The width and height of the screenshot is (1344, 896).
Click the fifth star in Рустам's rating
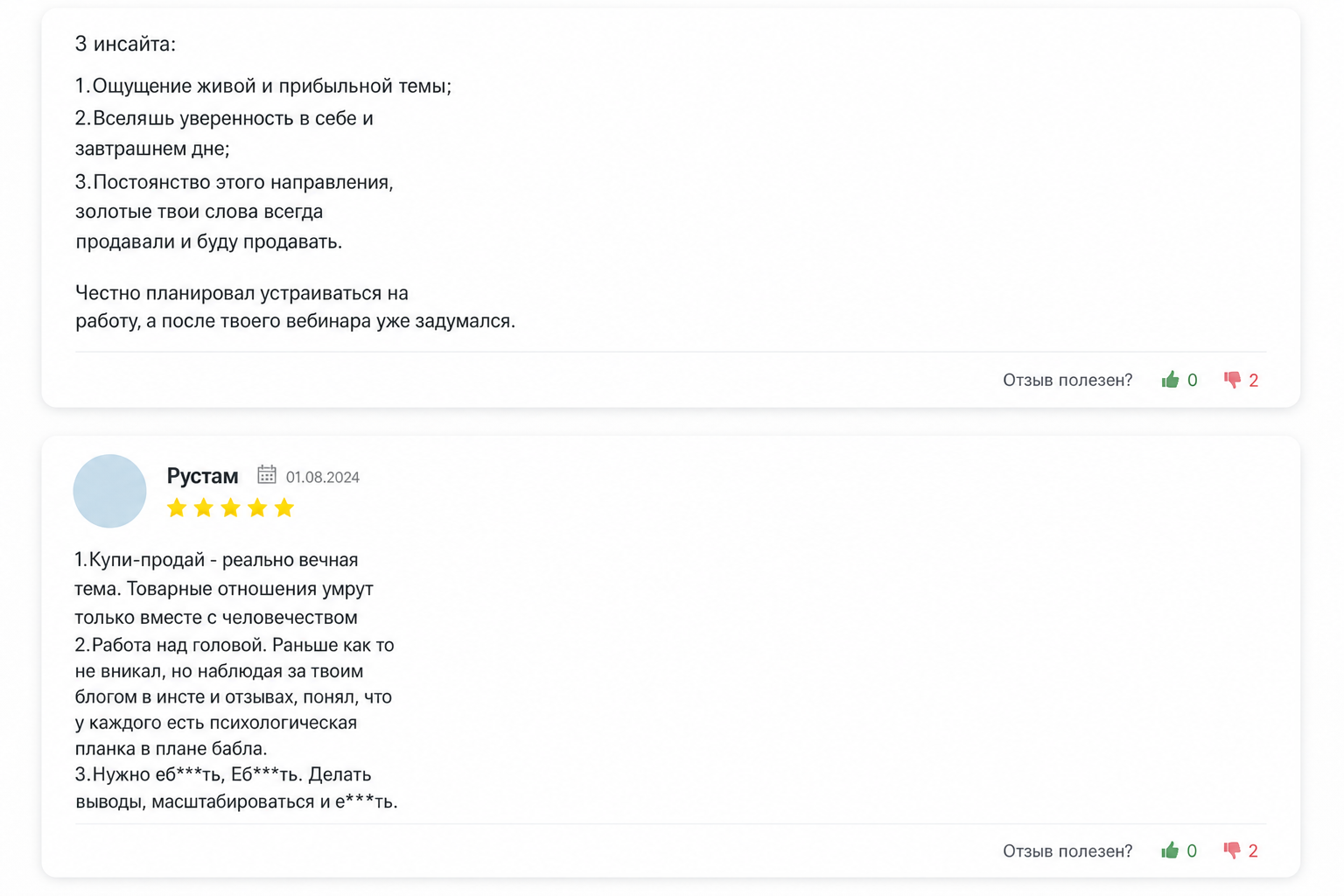[x=284, y=507]
